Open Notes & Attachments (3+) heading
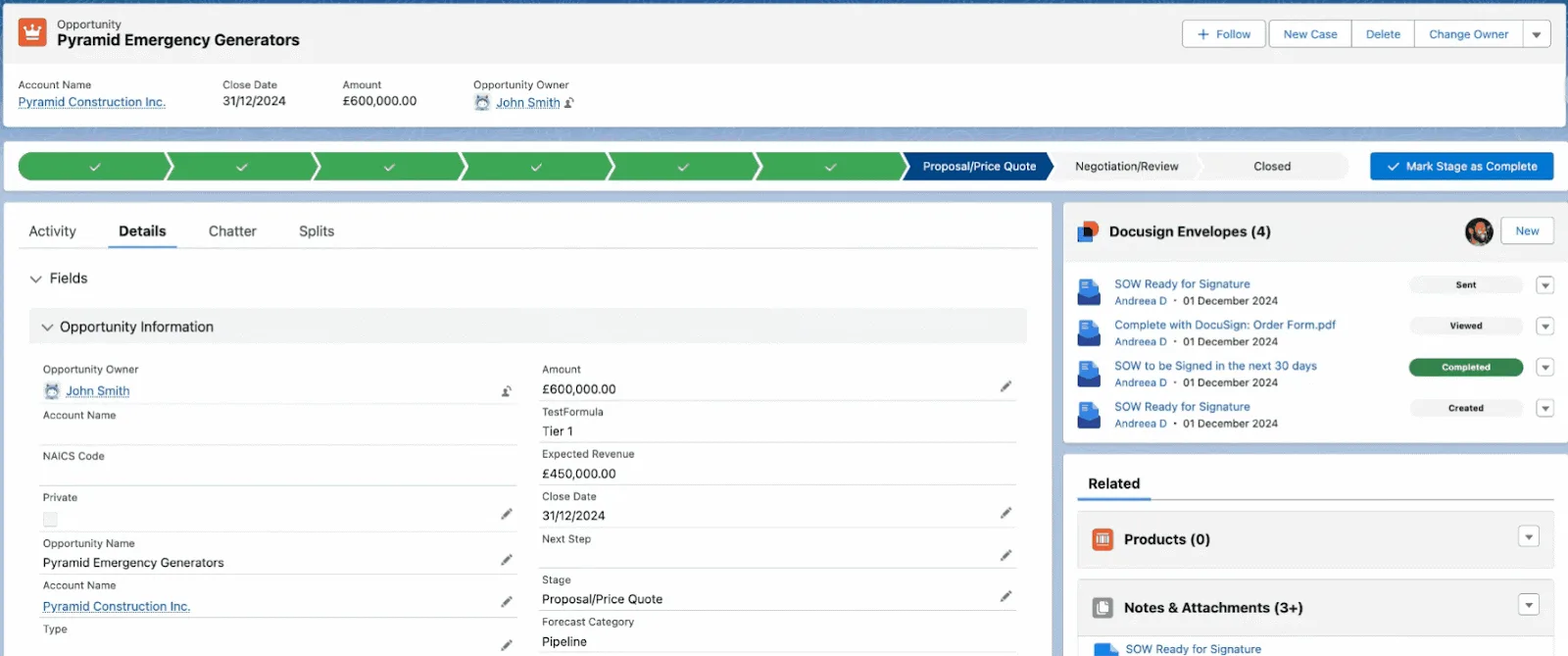Viewport: 1568px width, 656px height. [x=1213, y=608]
